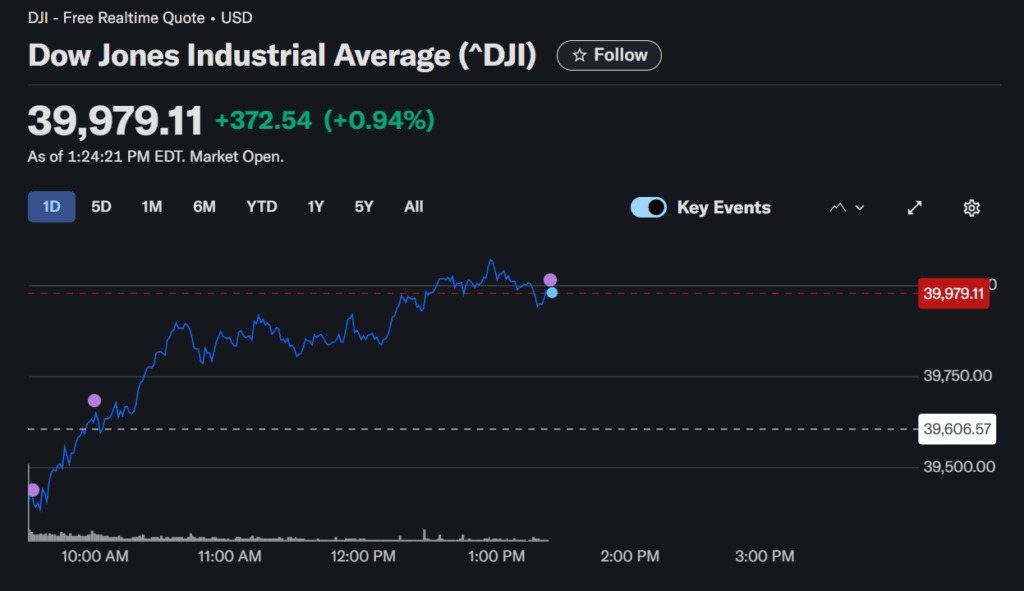Click purple key event marker at market open
Image resolution: width=1024 pixels, height=591 pixels.
tap(32, 490)
